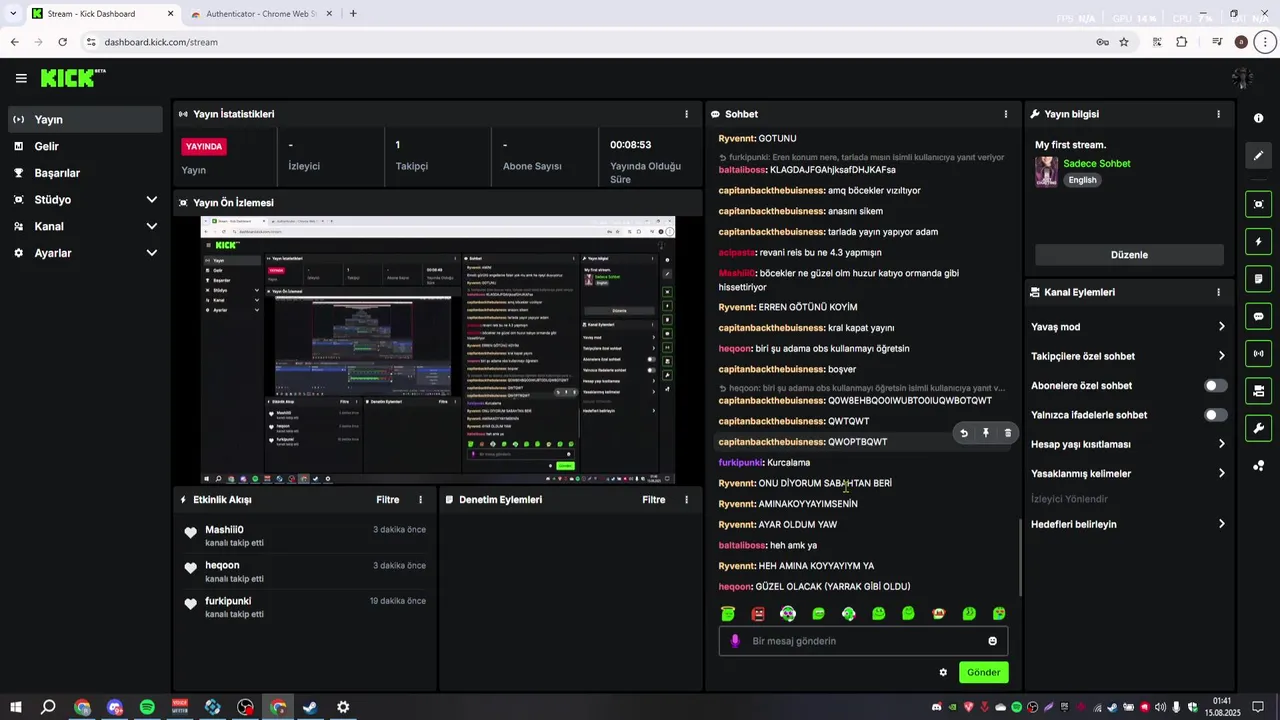Screen dimensions: 1280x720
Task: Open Hesap yaşı kısıtlaması chevron
Action: pyautogui.click(x=1221, y=444)
